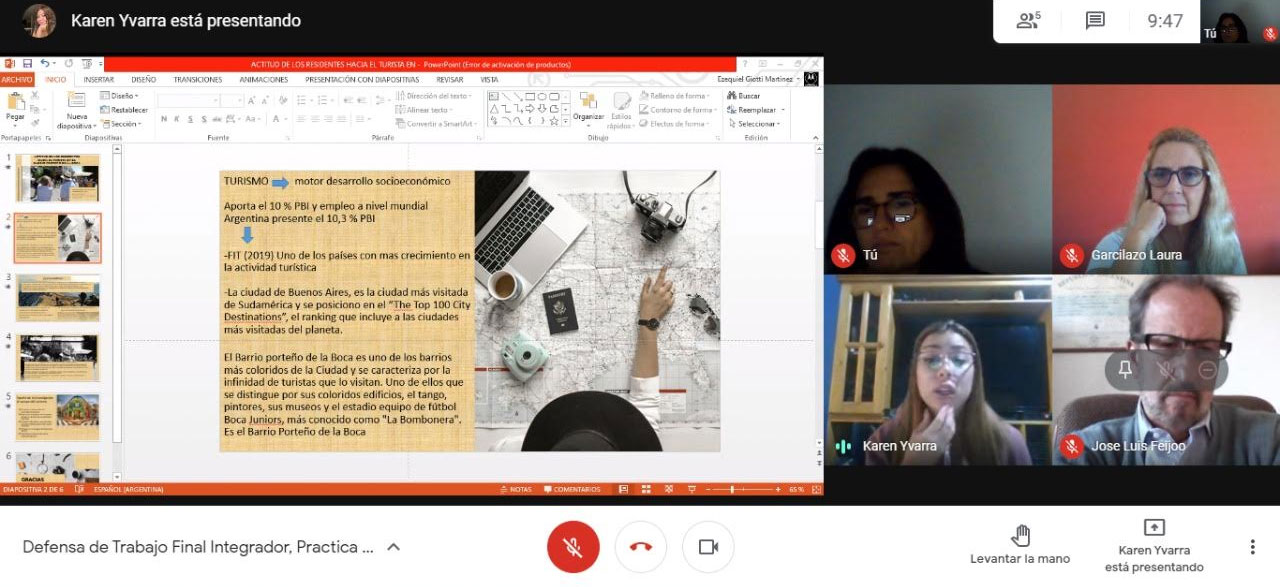Toggle the camera video button
Screen dimensions: 1280x587
pos(708,547)
